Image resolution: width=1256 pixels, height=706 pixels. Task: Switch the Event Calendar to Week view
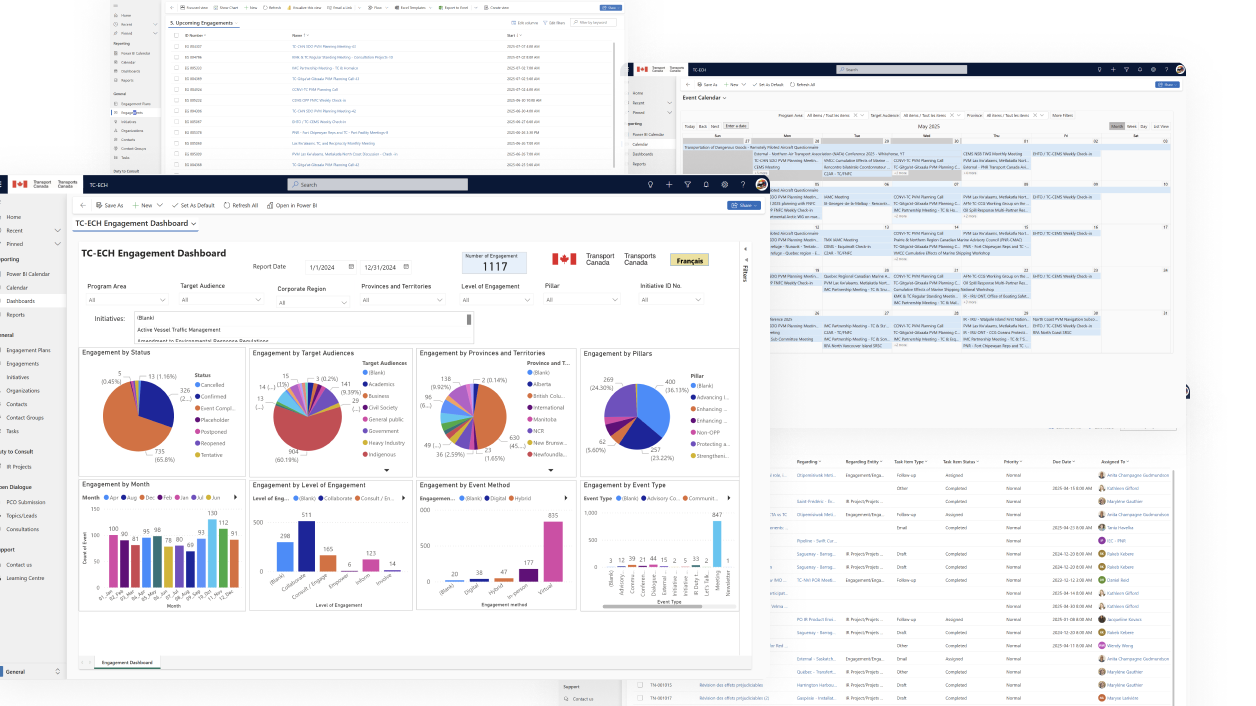(1131, 127)
